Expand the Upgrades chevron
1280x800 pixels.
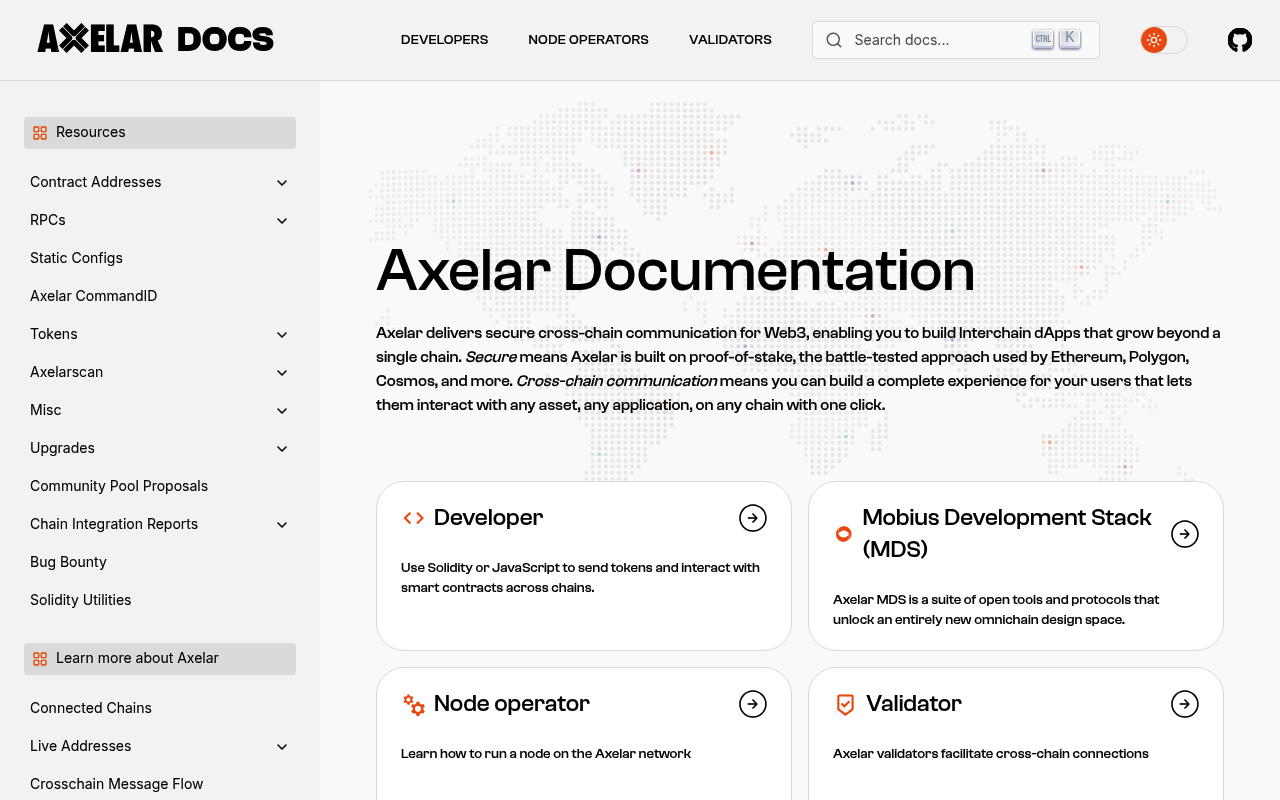(x=282, y=449)
